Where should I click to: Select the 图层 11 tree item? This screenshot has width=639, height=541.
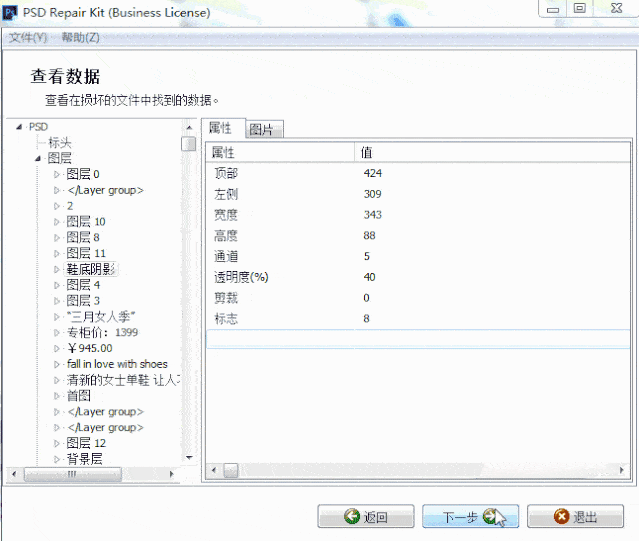click(86, 253)
